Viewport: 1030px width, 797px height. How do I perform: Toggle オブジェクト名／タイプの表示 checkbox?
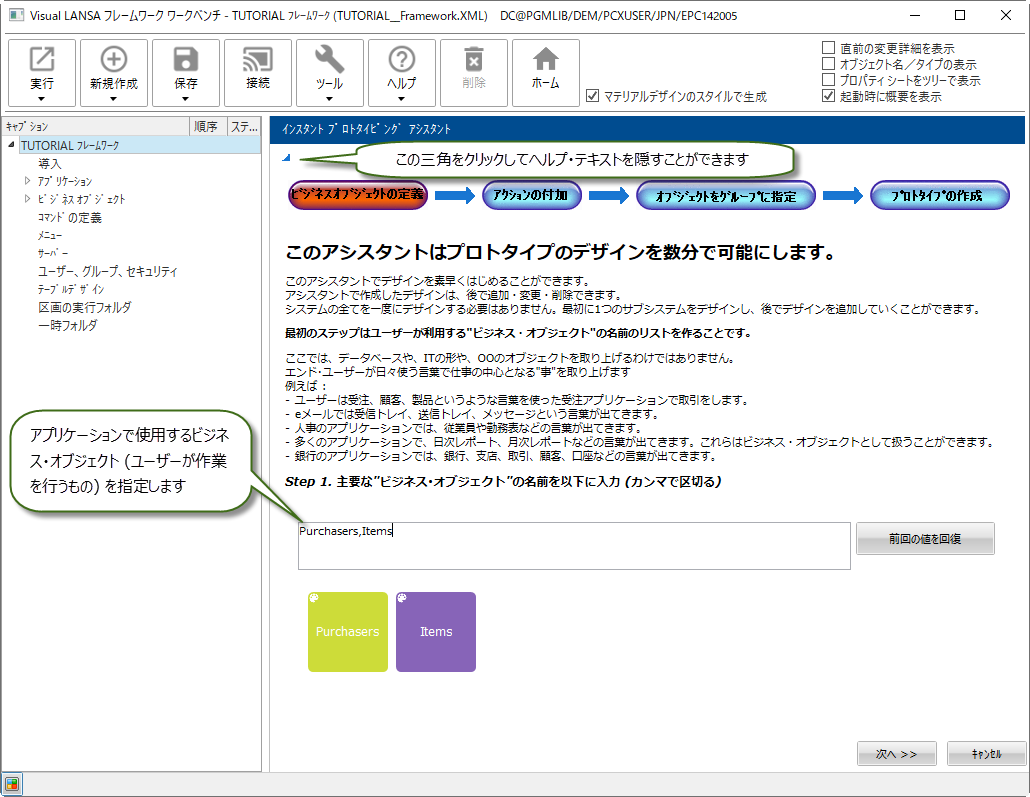click(x=828, y=64)
